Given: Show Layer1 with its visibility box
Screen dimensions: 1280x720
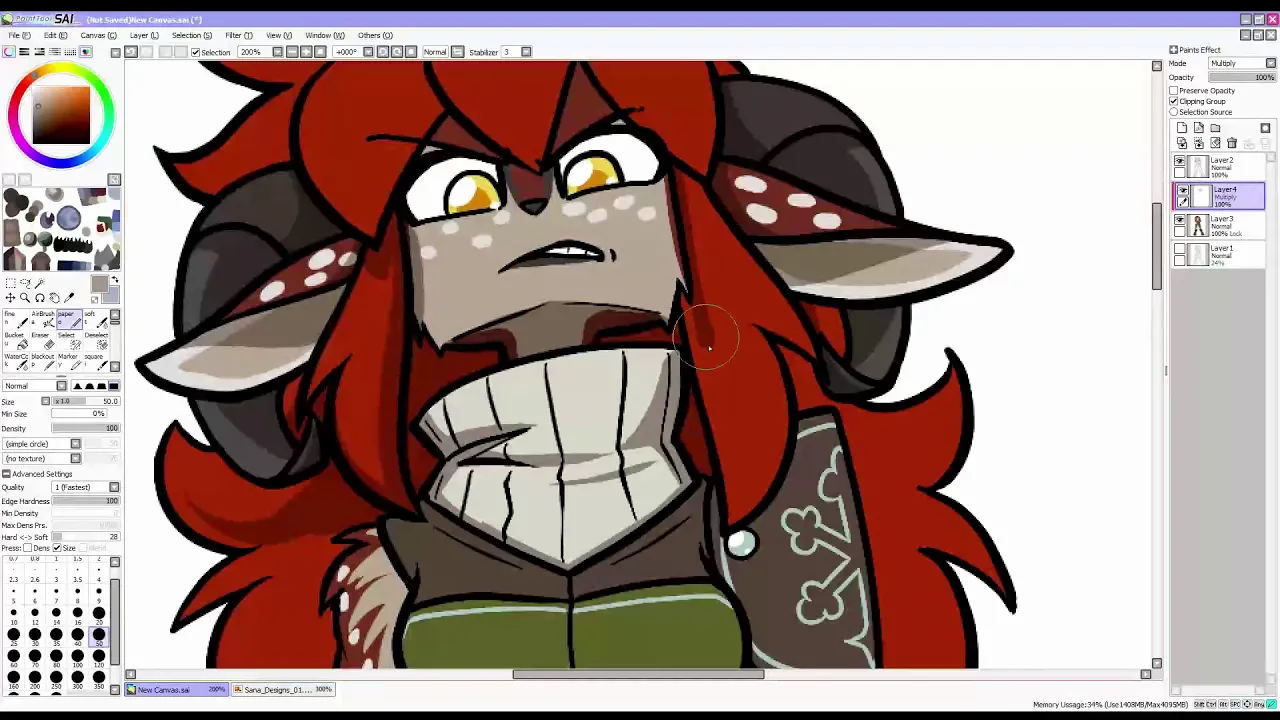Looking at the screenshot, I should click(x=1180, y=250).
